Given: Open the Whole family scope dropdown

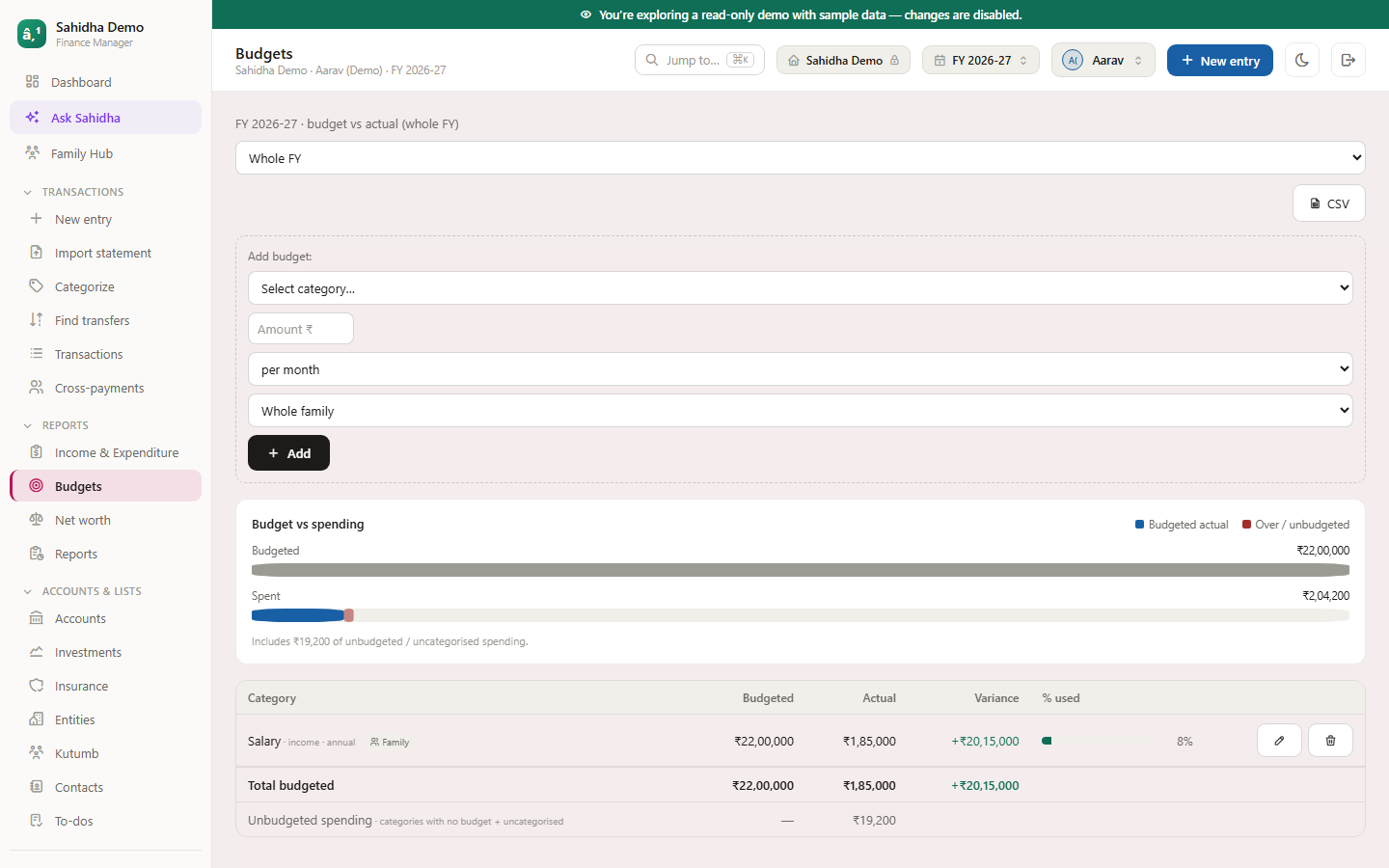Looking at the screenshot, I should pos(801,411).
